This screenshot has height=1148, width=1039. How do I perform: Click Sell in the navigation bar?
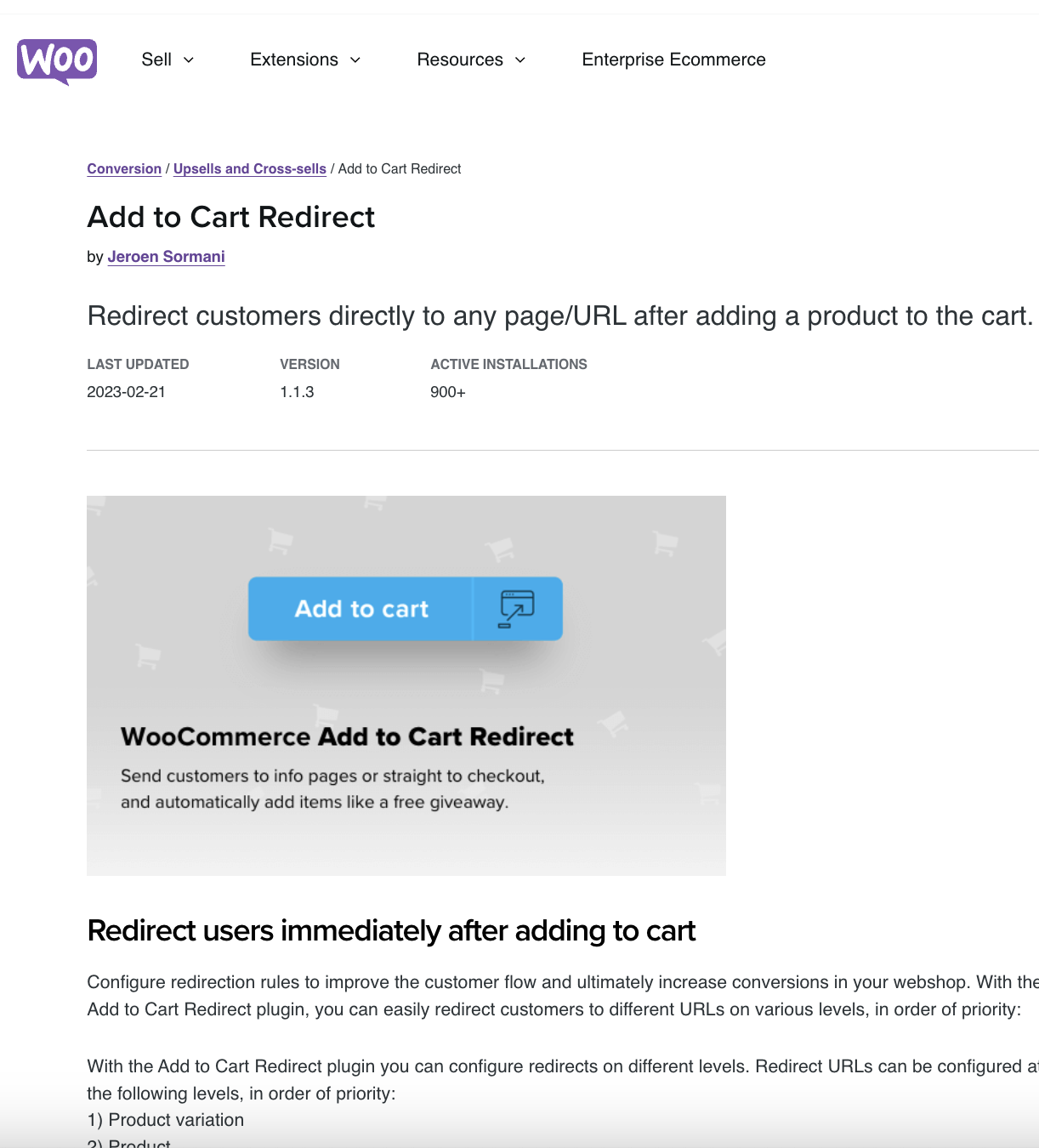(x=156, y=60)
